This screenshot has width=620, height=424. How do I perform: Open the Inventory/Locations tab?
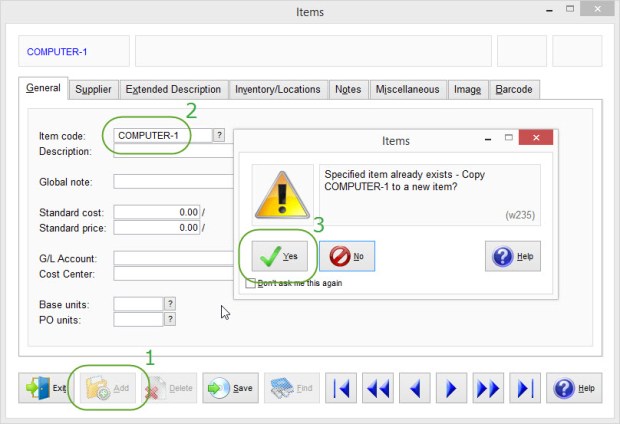[x=277, y=89]
